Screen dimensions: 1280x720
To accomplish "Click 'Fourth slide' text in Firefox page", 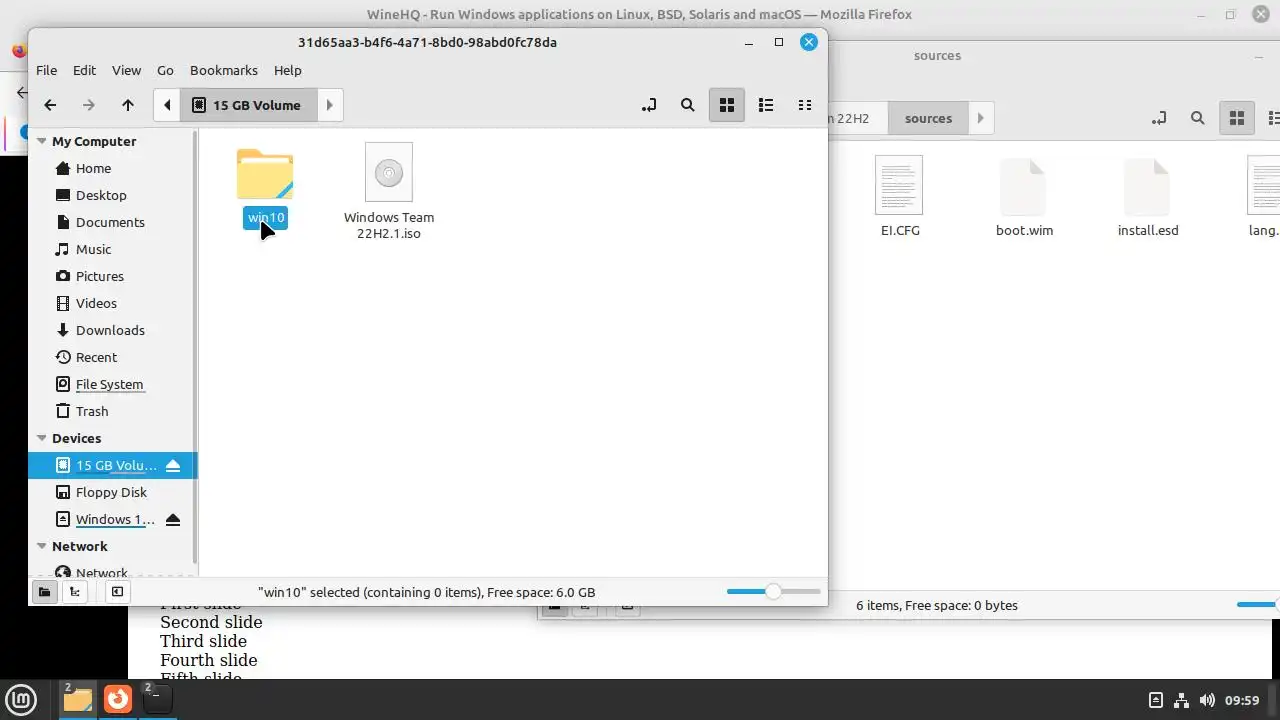I will tap(208, 660).
